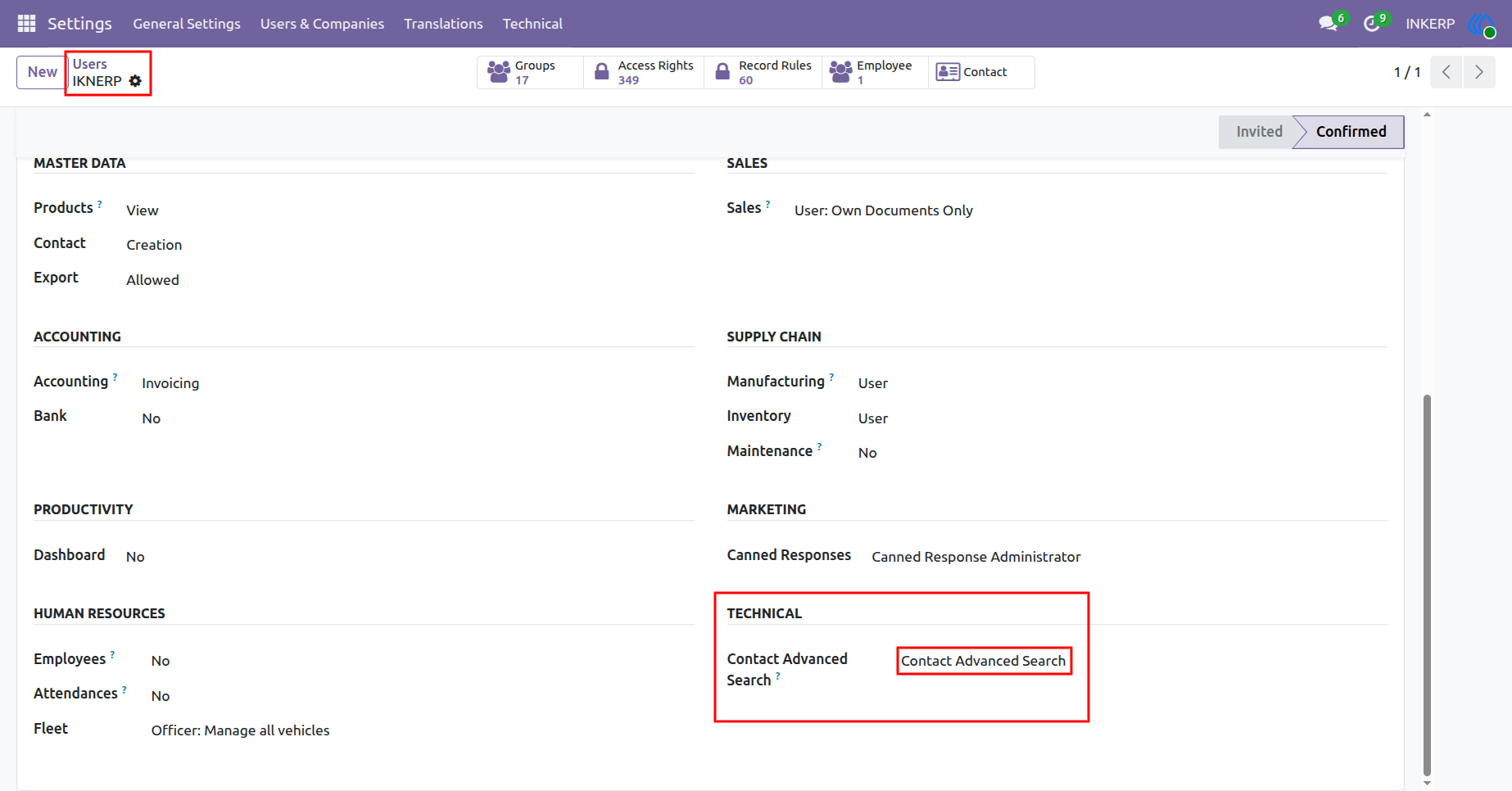The height and width of the screenshot is (791, 1512).
Task: Open Record Rules stat button
Action: point(763,72)
